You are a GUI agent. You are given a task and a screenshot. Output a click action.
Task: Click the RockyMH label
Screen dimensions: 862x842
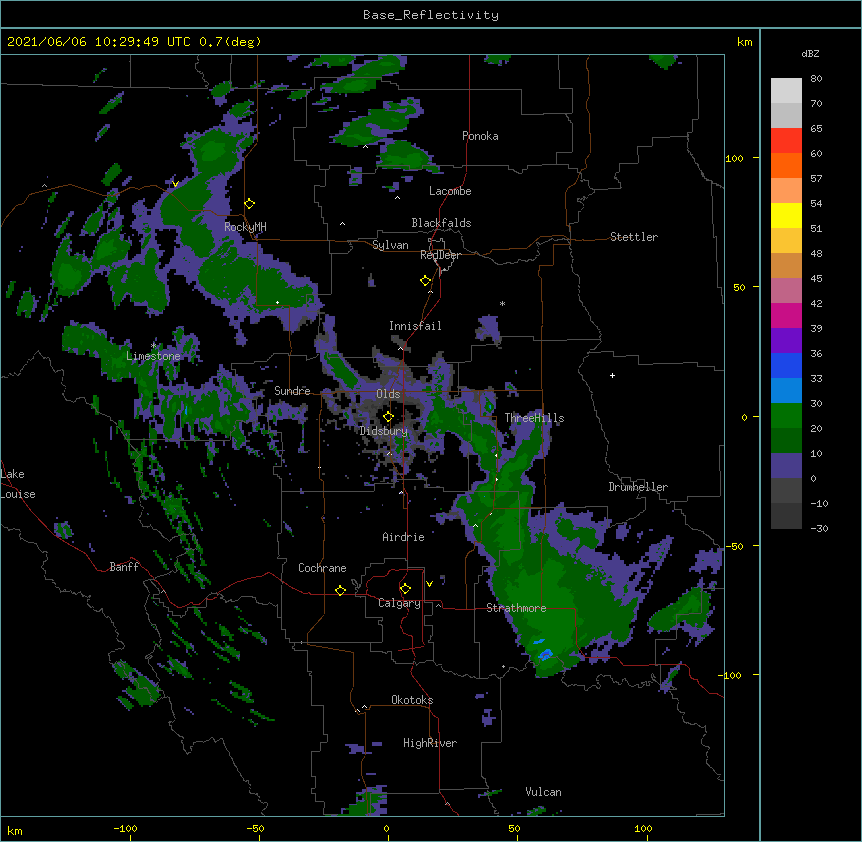[245, 227]
